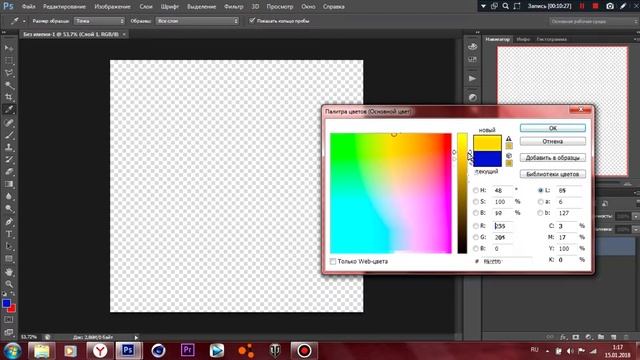
Task: Select the Lab b radio button
Action: (541, 213)
